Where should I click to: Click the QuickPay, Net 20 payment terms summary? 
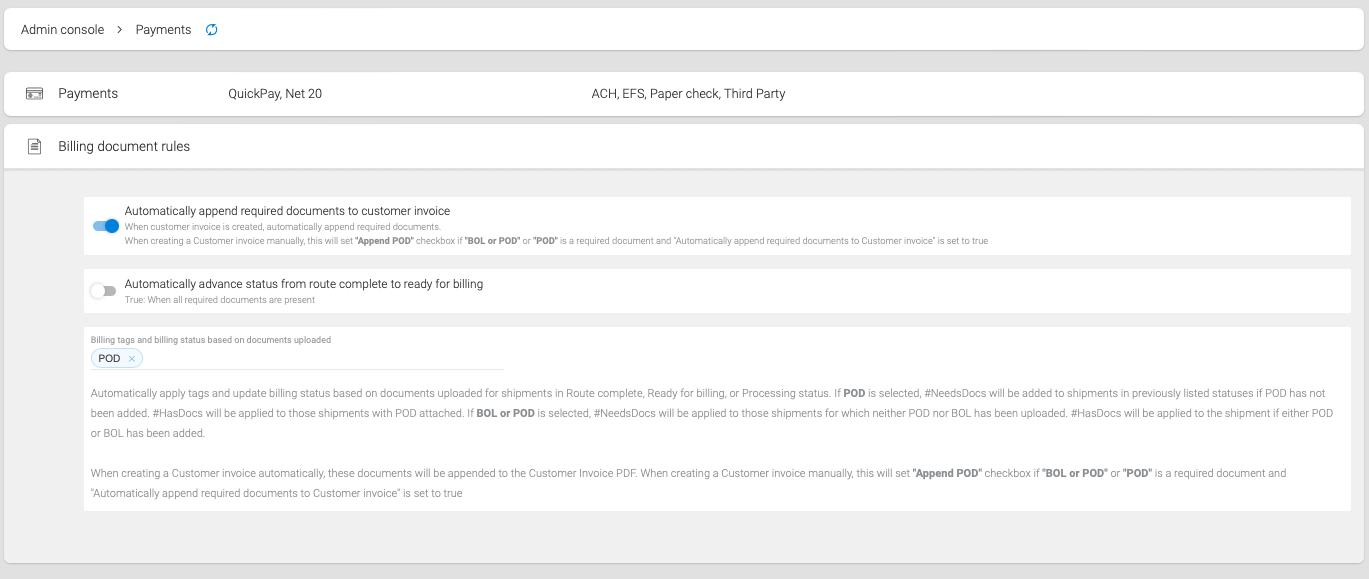pos(275,94)
